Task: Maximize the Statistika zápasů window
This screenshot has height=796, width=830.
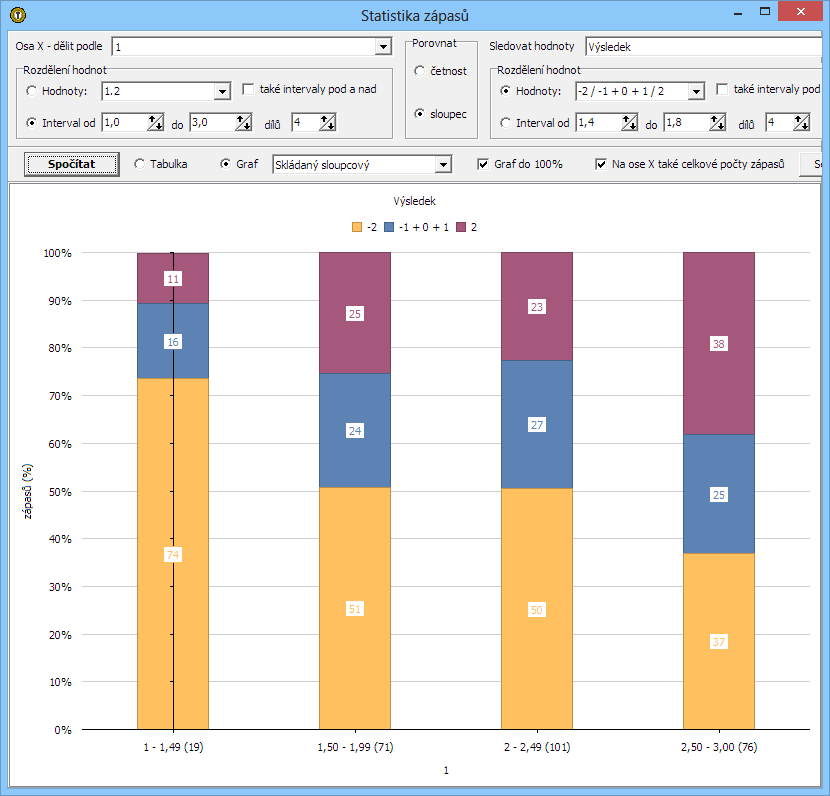Action: click(x=765, y=11)
